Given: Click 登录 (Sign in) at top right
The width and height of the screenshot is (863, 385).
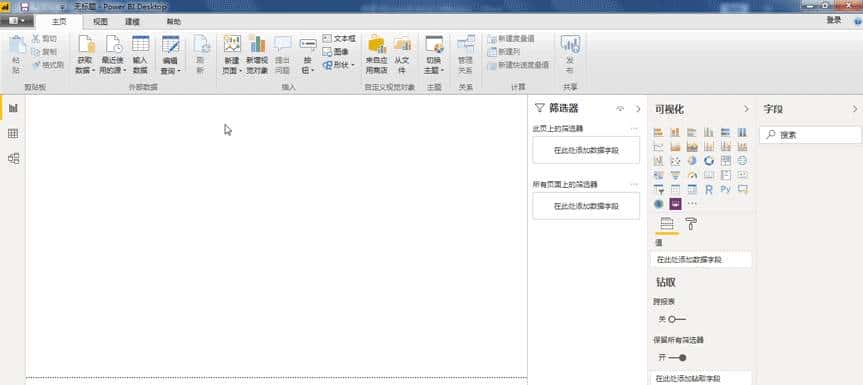Looking at the screenshot, I should tap(833, 20).
